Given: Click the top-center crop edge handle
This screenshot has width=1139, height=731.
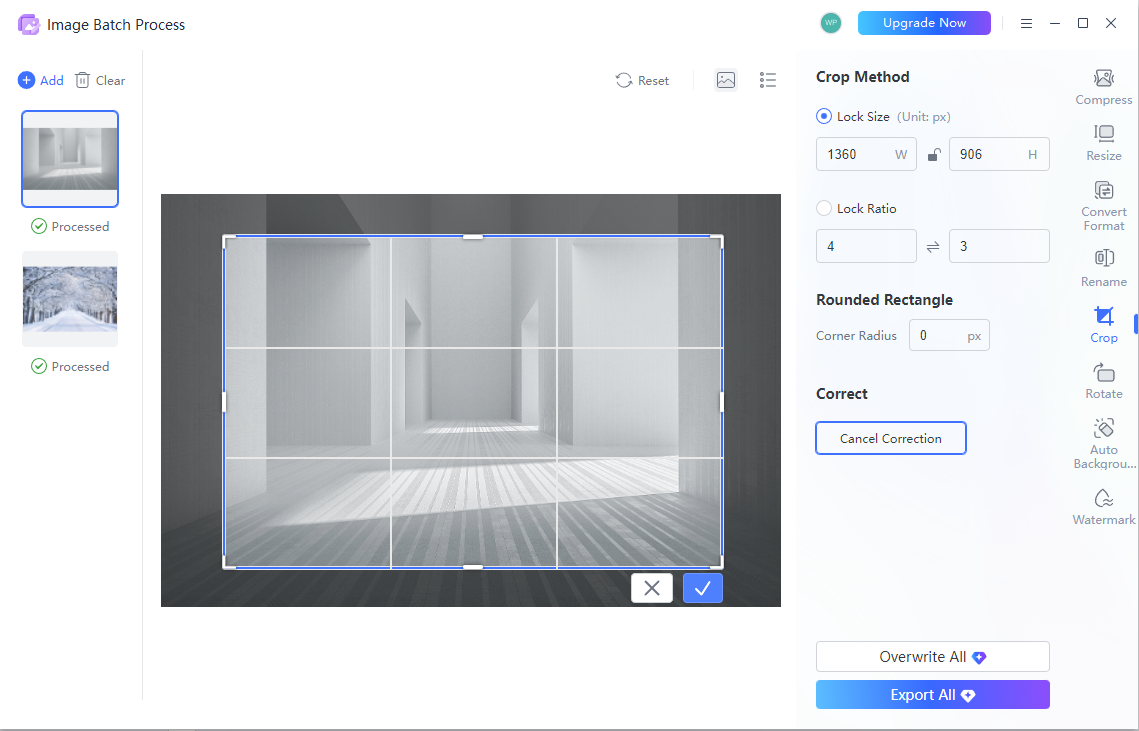Looking at the screenshot, I should click(473, 237).
